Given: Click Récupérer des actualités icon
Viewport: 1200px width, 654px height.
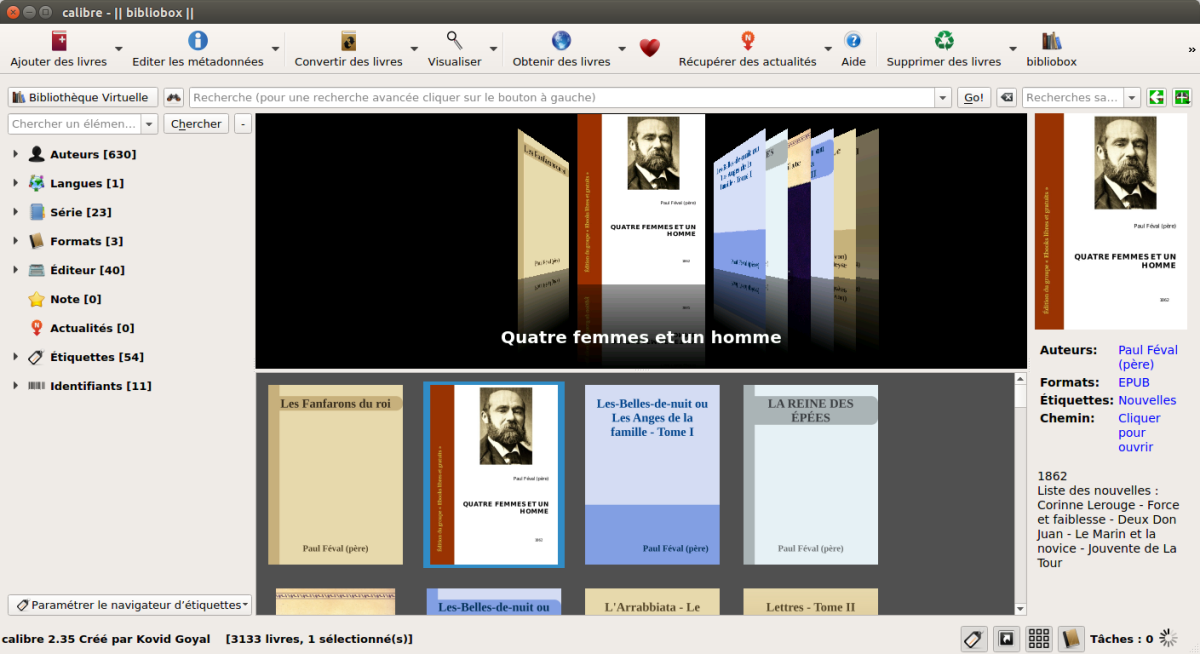Looking at the screenshot, I should point(747,41).
